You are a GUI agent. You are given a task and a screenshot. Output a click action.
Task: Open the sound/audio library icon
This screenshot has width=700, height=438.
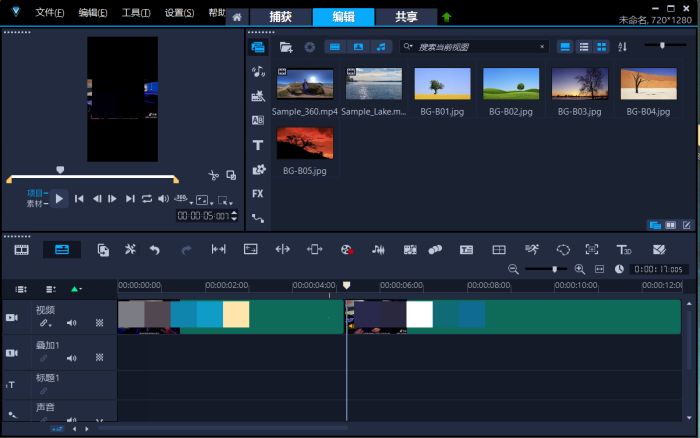[x=258, y=71]
